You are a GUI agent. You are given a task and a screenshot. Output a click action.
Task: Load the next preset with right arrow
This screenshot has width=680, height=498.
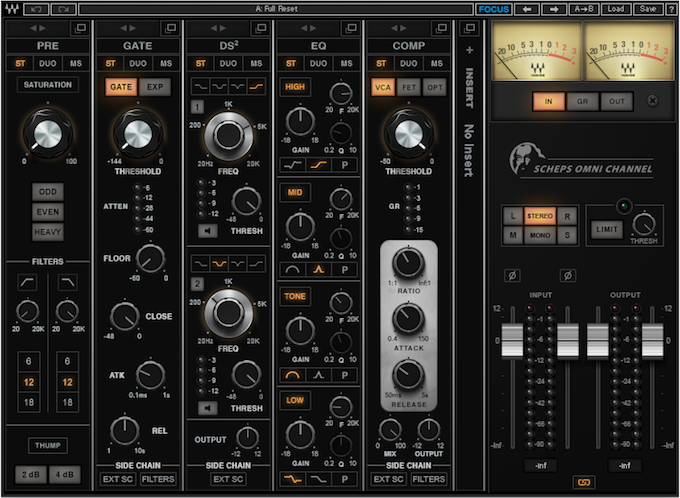point(554,9)
